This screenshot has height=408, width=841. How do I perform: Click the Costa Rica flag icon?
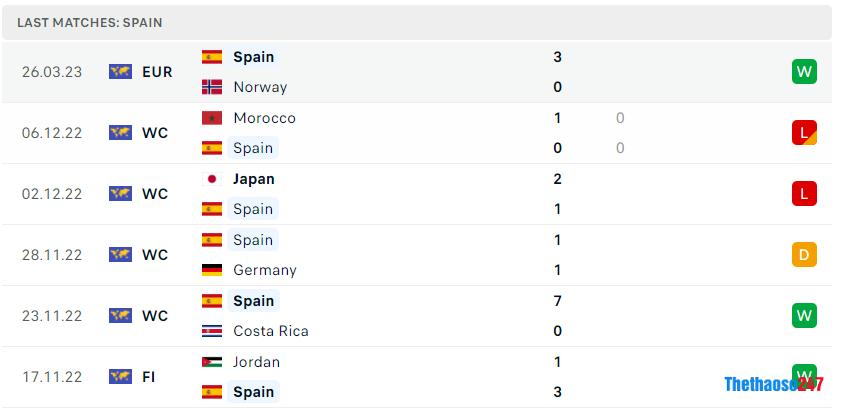point(212,331)
